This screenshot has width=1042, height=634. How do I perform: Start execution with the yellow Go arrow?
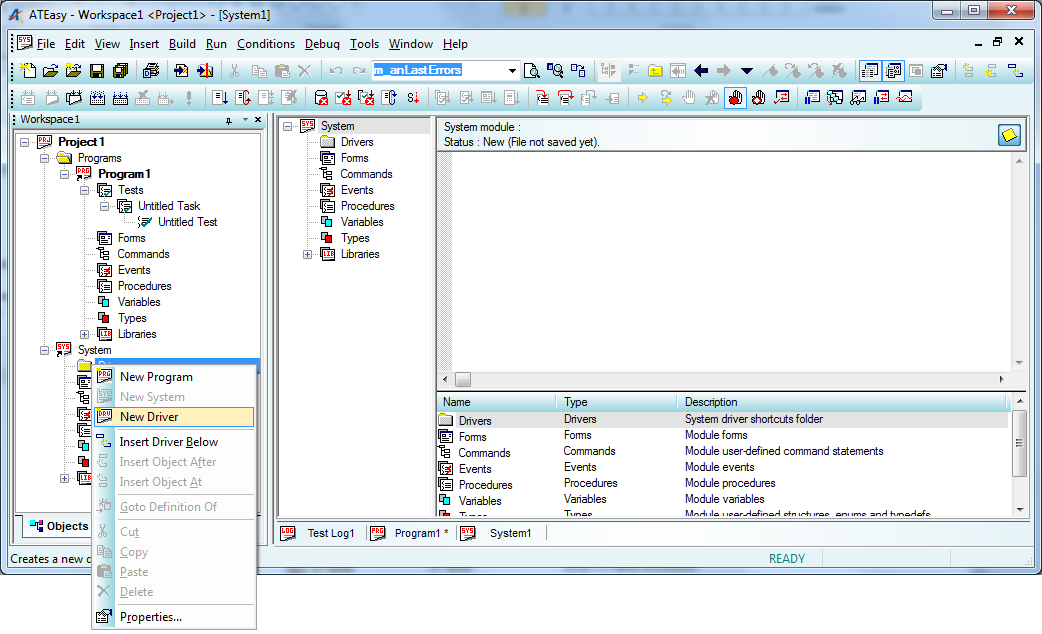[641, 97]
